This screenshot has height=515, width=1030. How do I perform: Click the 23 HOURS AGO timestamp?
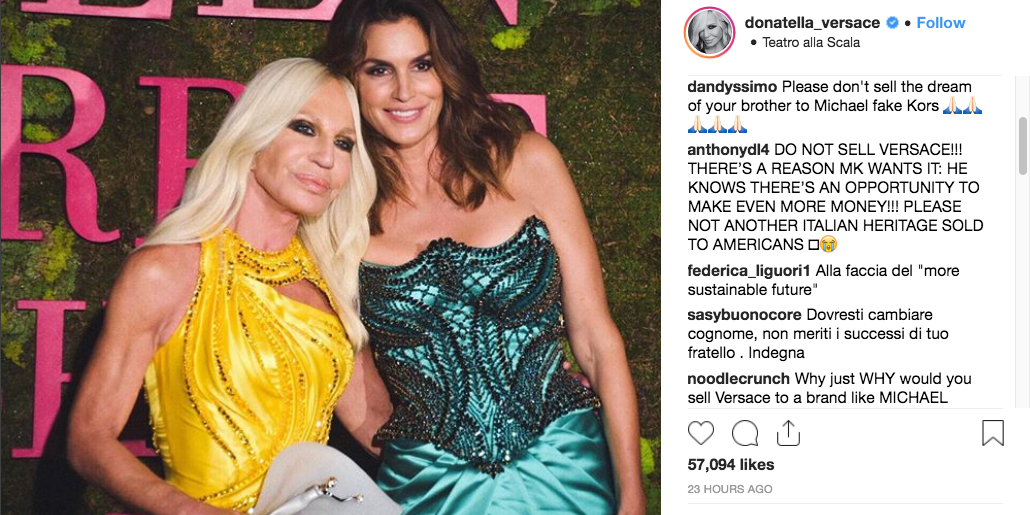tap(730, 489)
